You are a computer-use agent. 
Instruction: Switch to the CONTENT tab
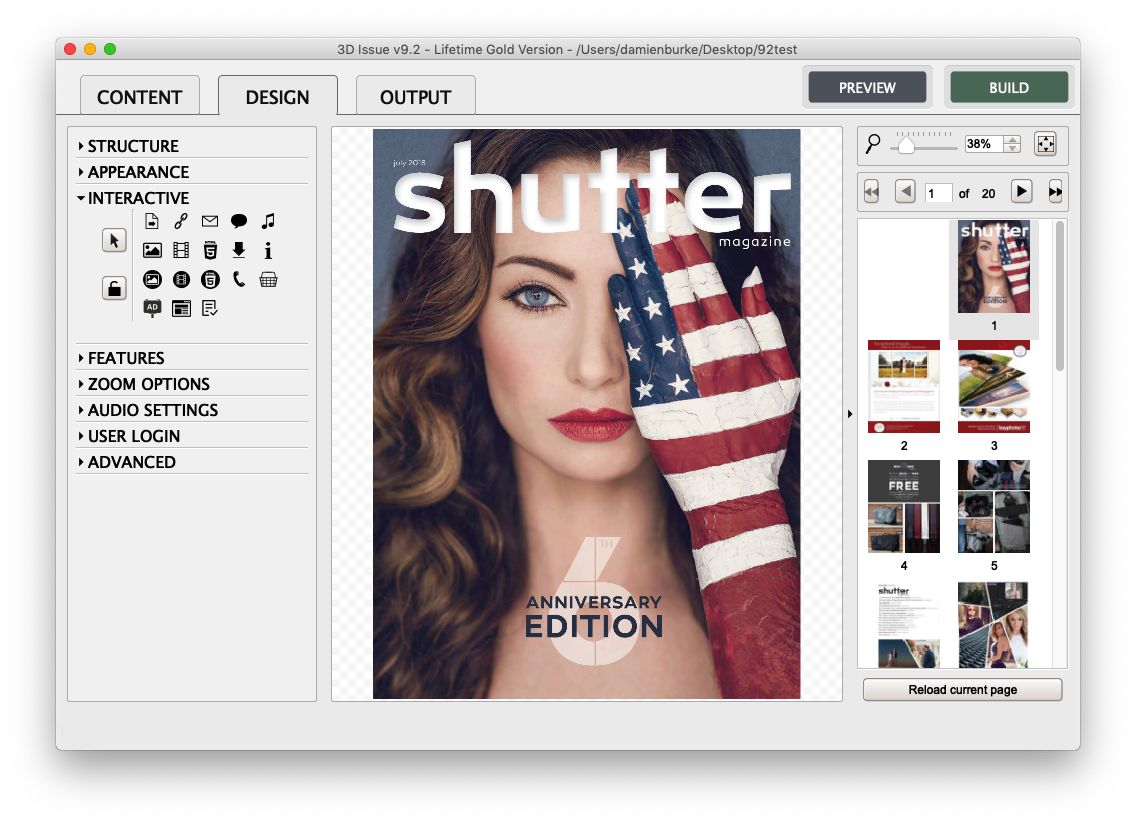(x=139, y=97)
